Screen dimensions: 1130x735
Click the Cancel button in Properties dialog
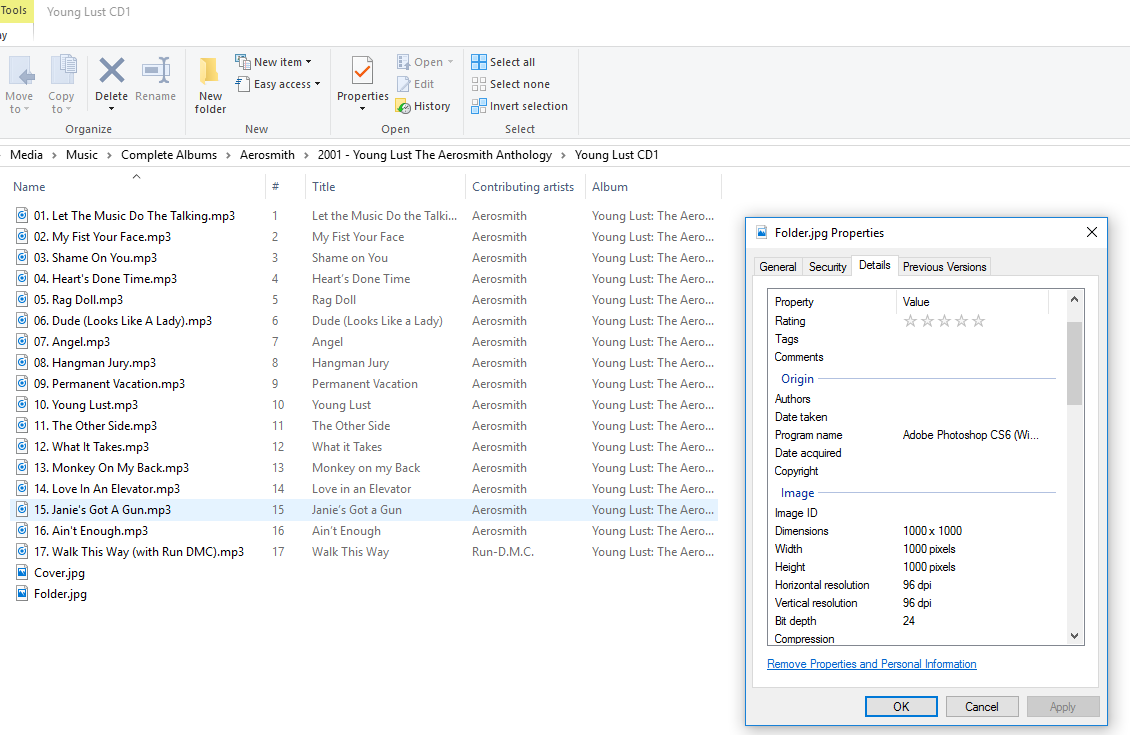point(982,707)
